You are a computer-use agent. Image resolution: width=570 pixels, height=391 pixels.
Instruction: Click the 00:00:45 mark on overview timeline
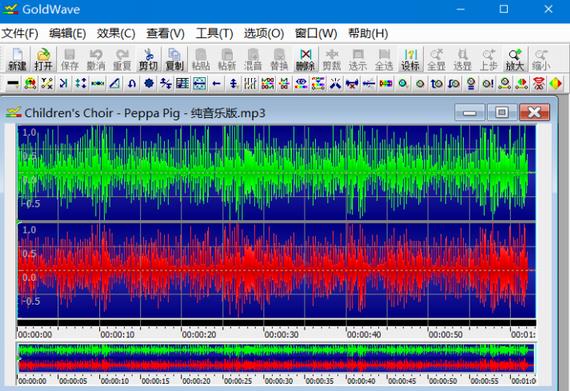pos(402,381)
